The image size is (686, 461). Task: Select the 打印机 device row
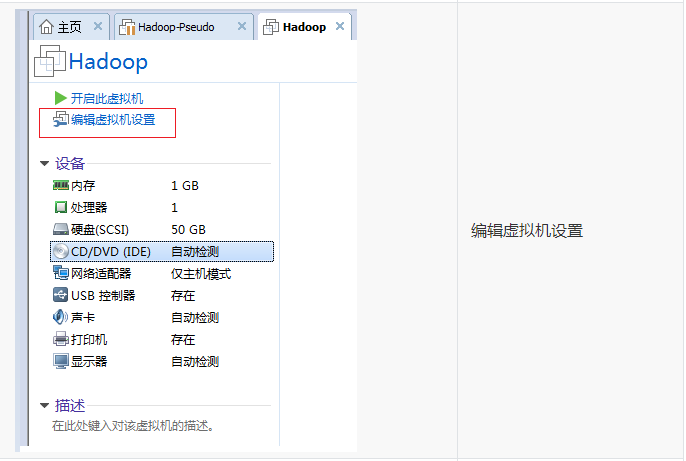[161, 339]
